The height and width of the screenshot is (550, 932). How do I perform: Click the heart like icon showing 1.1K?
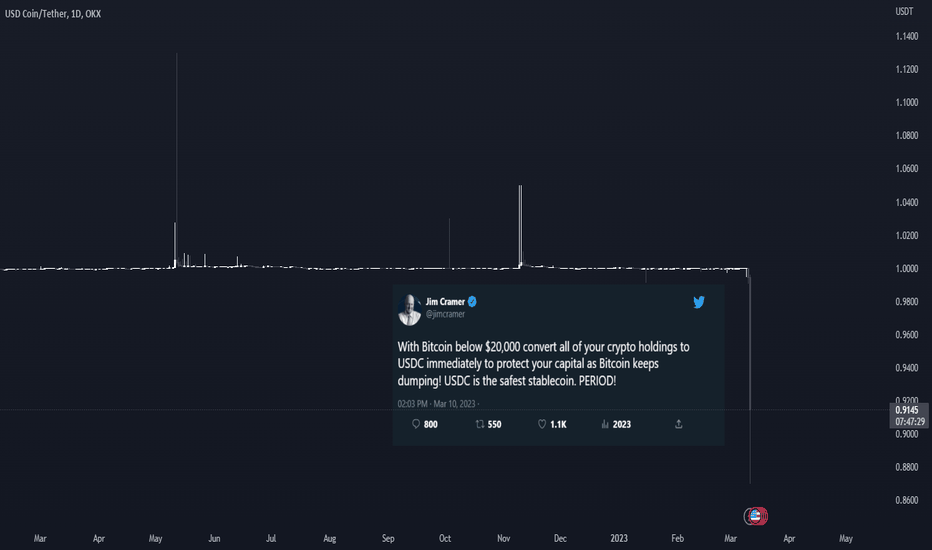click(541, 424)
